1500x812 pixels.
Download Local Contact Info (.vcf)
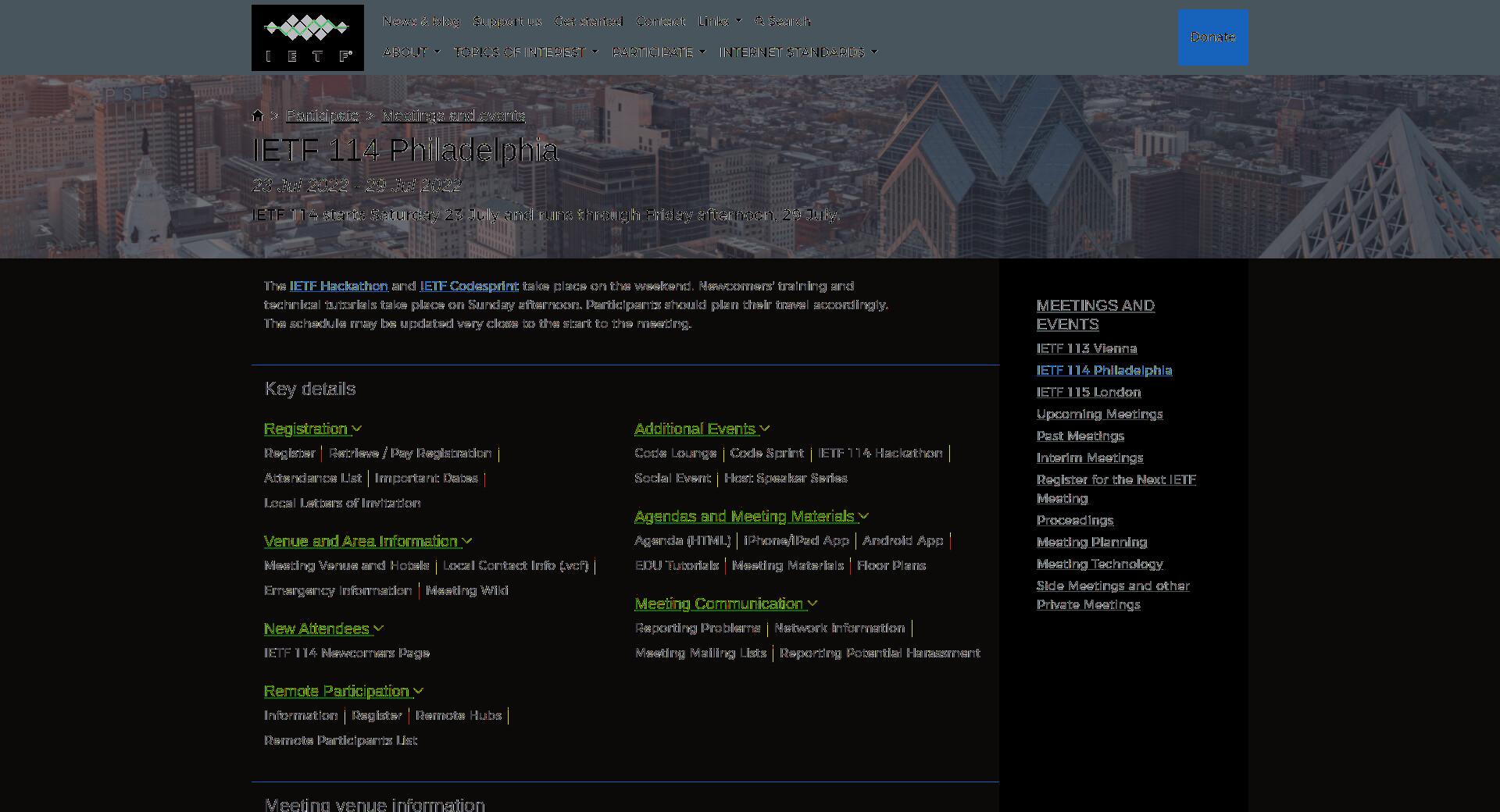516,566
